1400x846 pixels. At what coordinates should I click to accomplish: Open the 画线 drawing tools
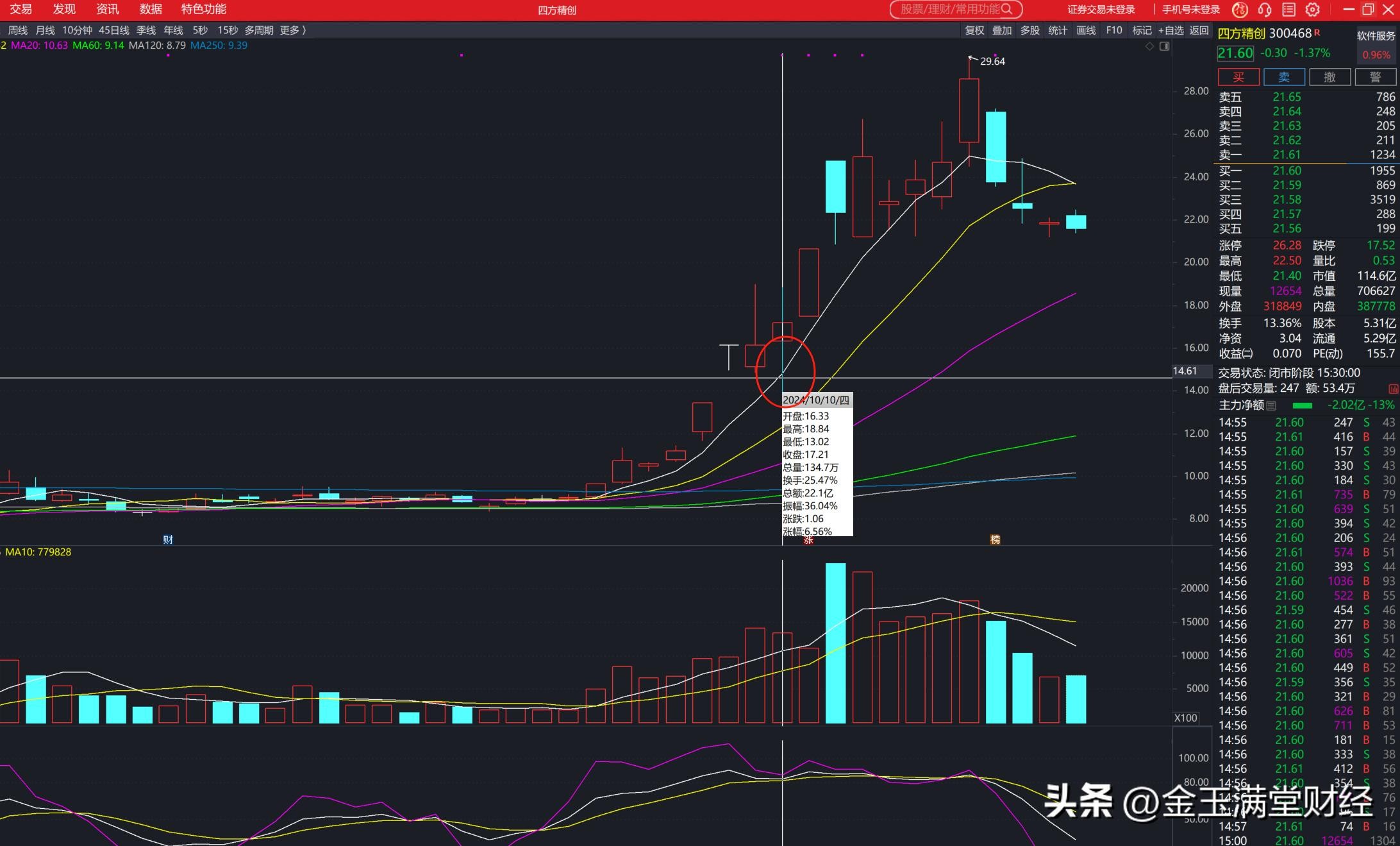pyautogui.click(x=1086, y=30)
